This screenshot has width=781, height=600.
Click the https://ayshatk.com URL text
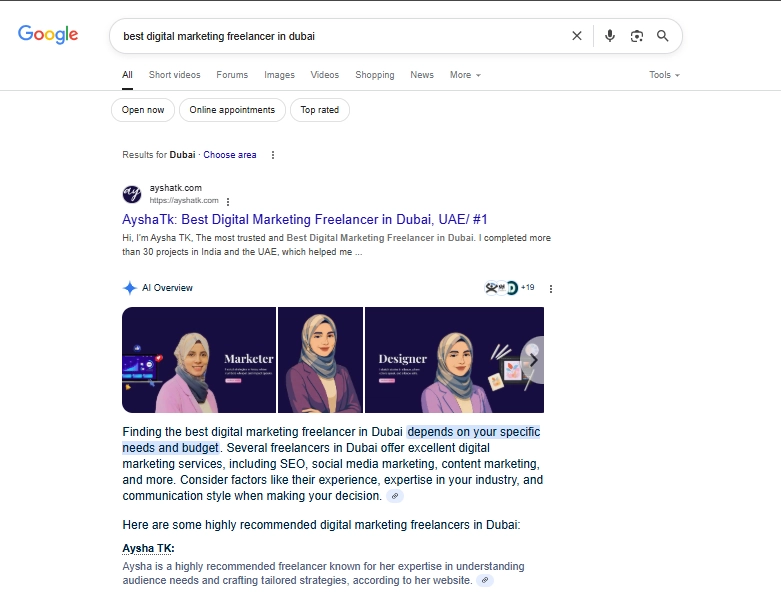(x=184, y=200)
